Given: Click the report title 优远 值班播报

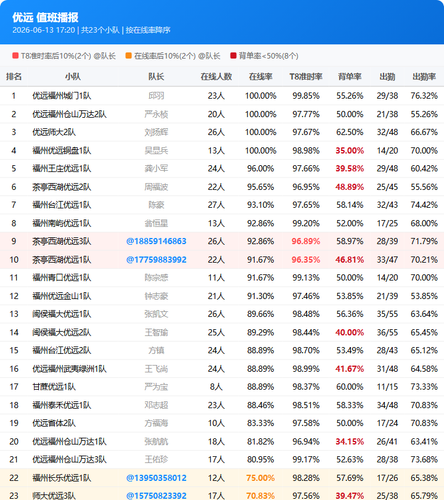Looking at the screenshot, I should (x=45, y=17).
